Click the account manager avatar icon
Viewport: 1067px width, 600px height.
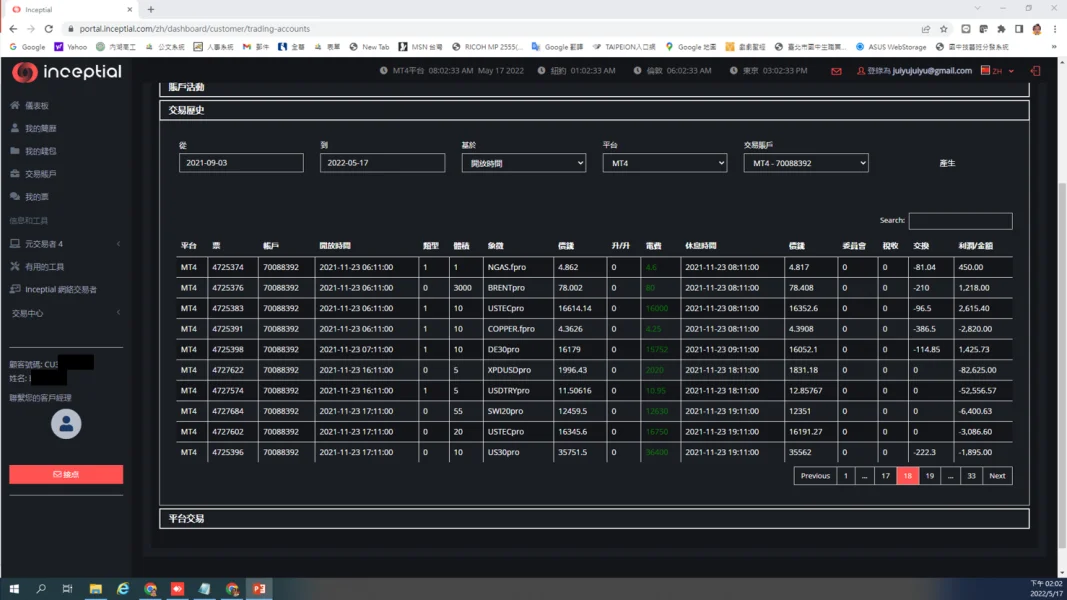[x=66, y=424]
